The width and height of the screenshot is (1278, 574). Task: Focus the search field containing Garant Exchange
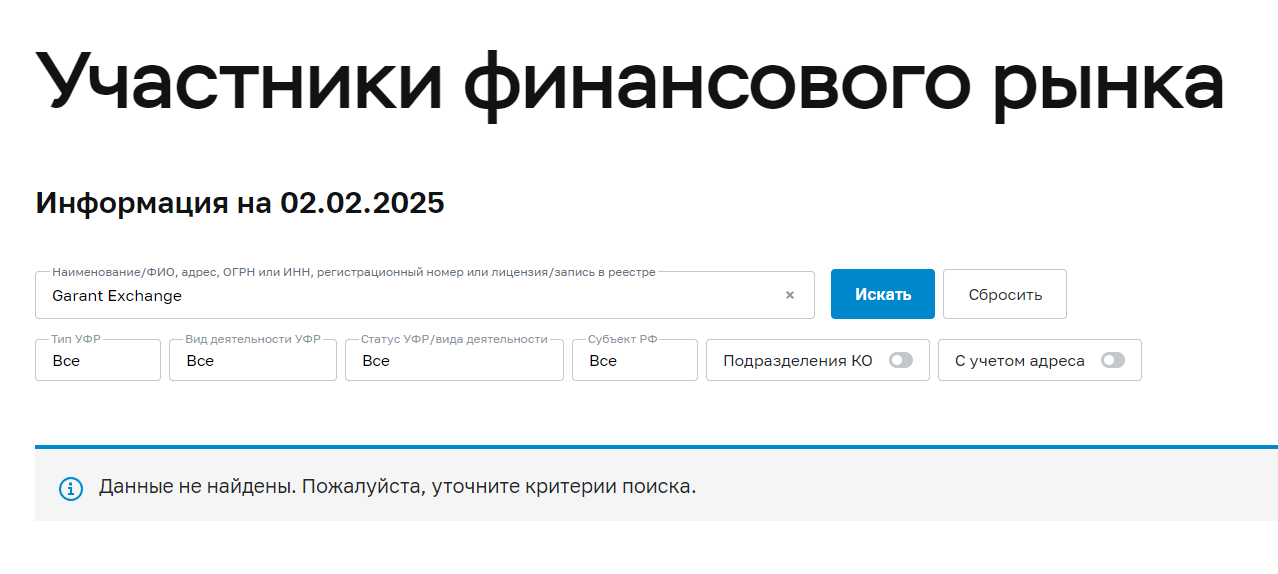[400, 296]
